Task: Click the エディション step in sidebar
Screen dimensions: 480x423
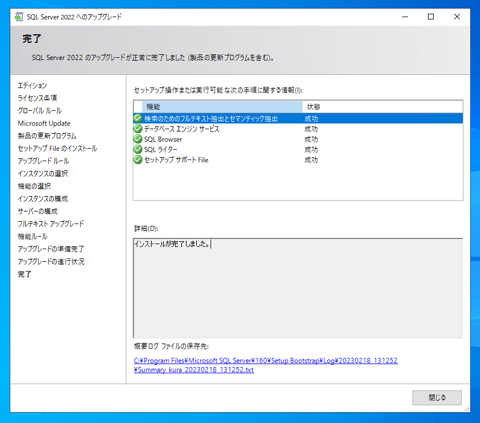Action: tap(32, 85)
